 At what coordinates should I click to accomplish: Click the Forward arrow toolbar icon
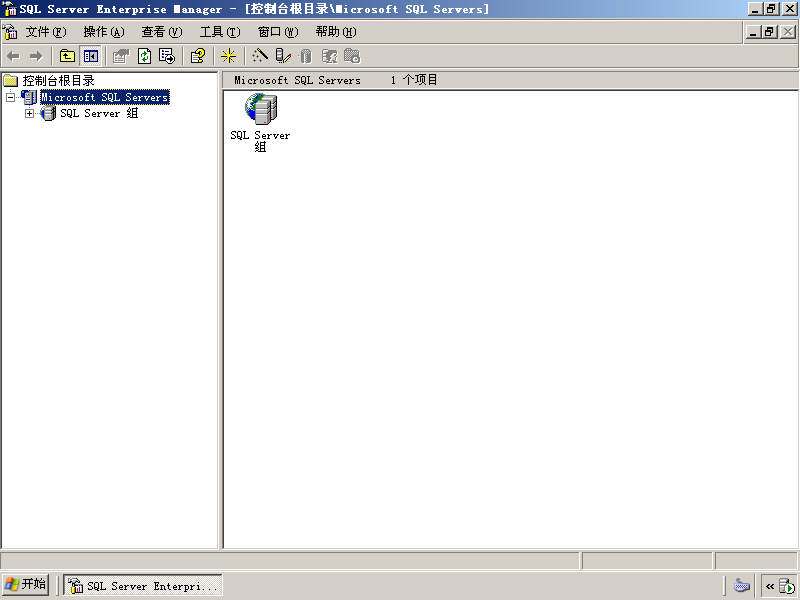click(36, 57)
